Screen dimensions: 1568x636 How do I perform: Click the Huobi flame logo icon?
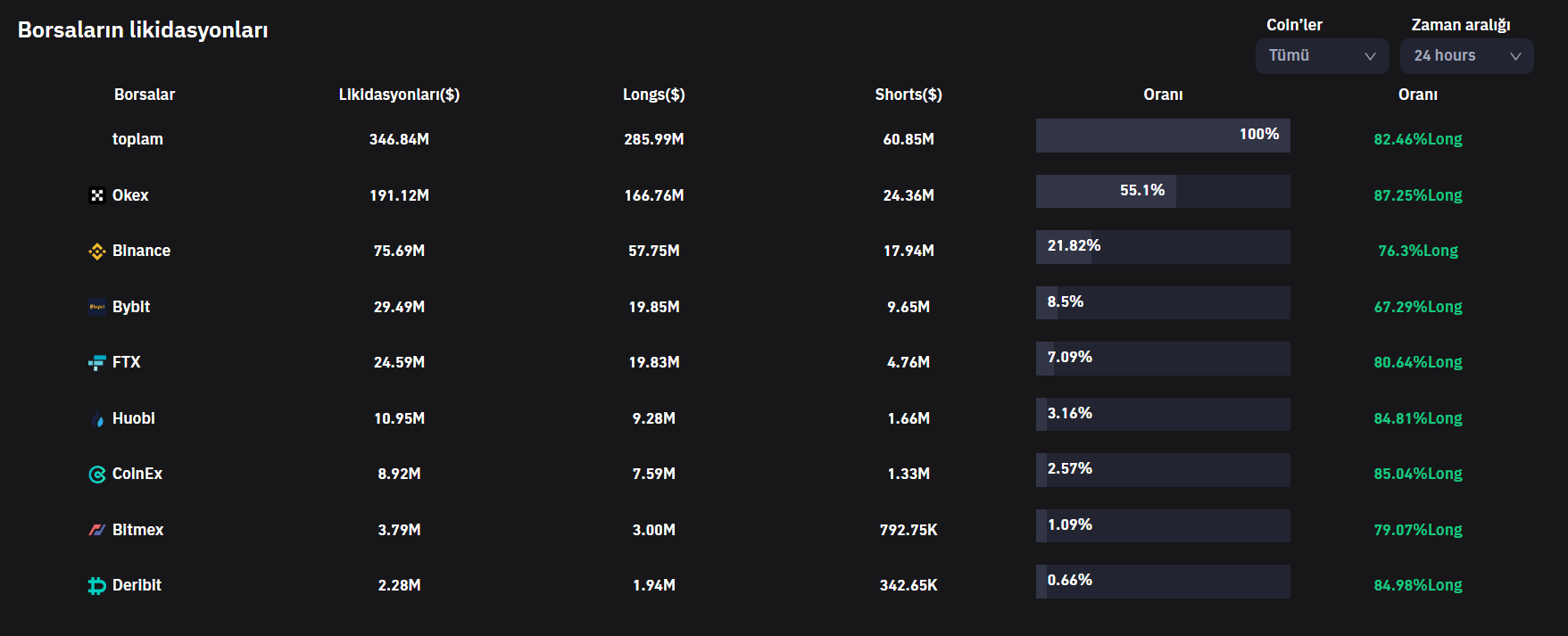(98, 419)
